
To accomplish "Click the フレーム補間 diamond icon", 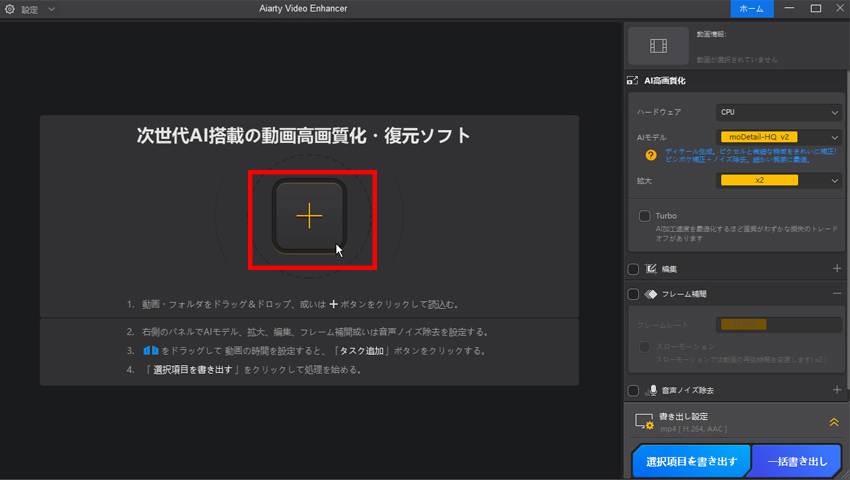I will point(651,294).
